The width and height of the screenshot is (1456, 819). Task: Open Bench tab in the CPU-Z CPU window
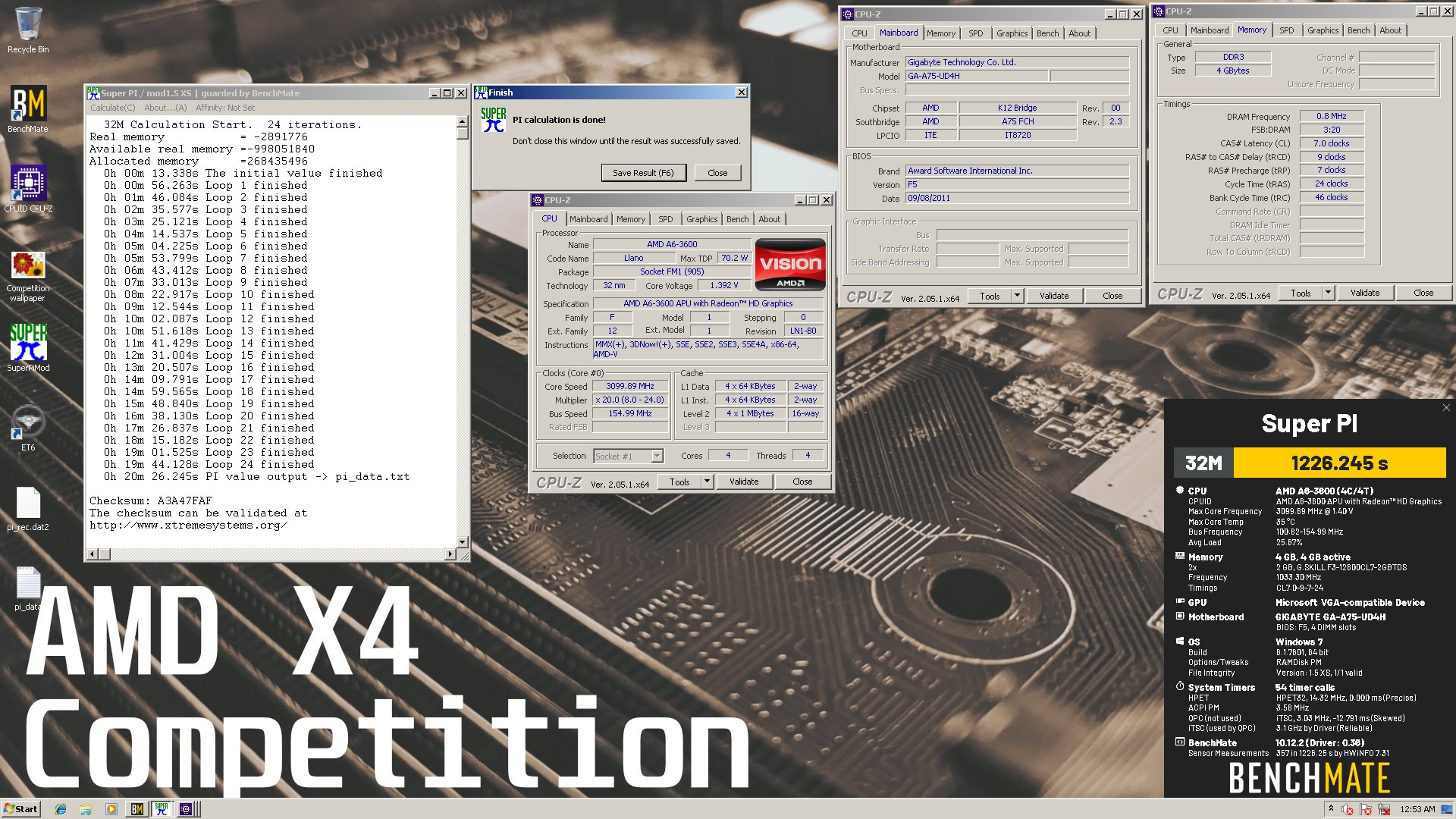coord(737,219)
